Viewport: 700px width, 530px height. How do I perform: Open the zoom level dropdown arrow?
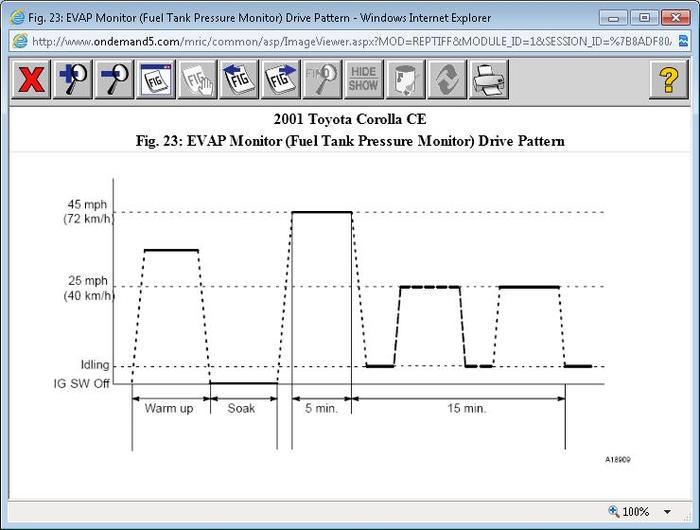point(667,512)
